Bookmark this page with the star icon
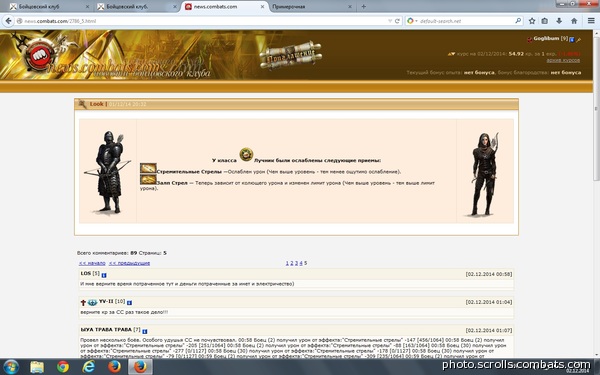 pyautogui.click(x=532, y=21)
